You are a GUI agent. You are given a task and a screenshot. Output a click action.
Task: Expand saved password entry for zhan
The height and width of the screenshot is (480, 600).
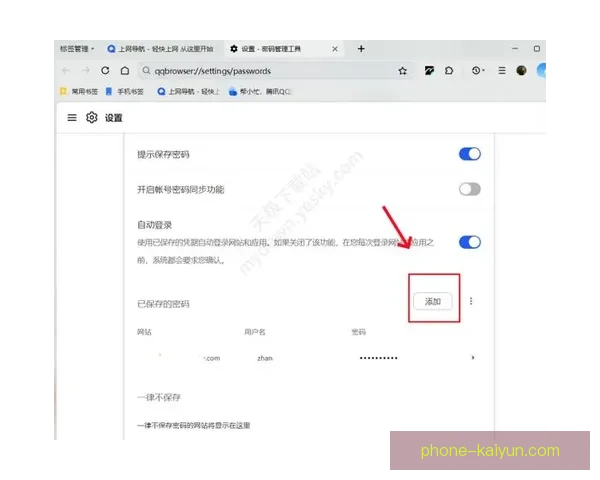click(x=473, y=358)
